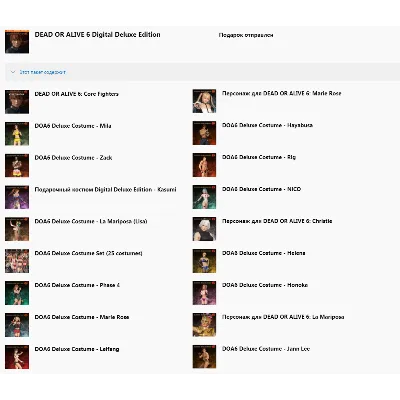Viewport: 400px width, 400px height.
Task: Open DOA6 Deluxe Costume - La Mariposa (Lisa)
Action: coord(91,221)
